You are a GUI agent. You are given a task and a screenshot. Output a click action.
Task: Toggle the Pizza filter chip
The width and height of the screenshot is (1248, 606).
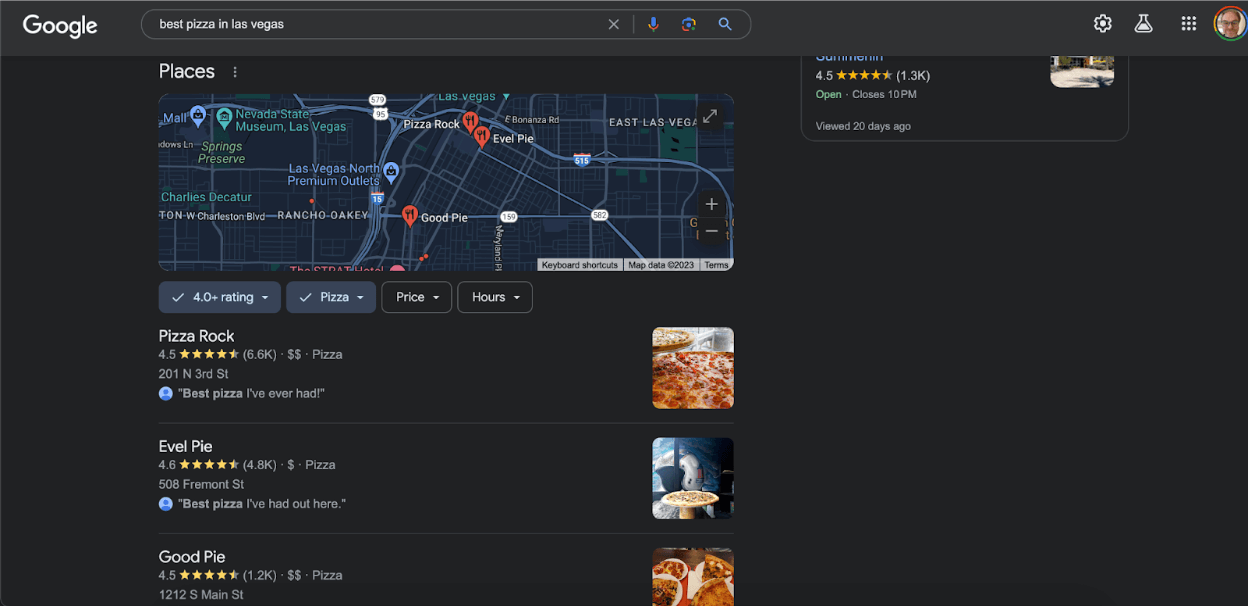[x=331, y=297]
